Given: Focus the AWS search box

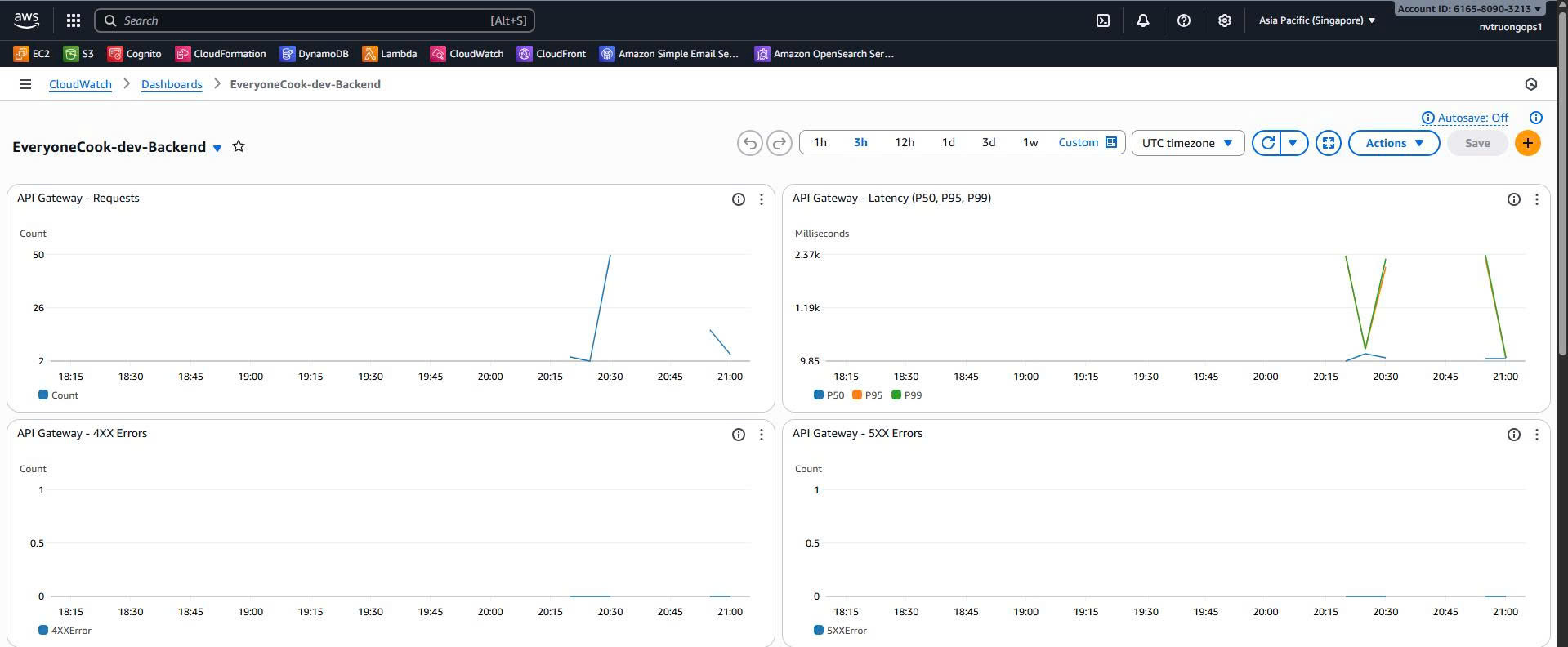Looking at the screenshot, I should tap(315, 20).
